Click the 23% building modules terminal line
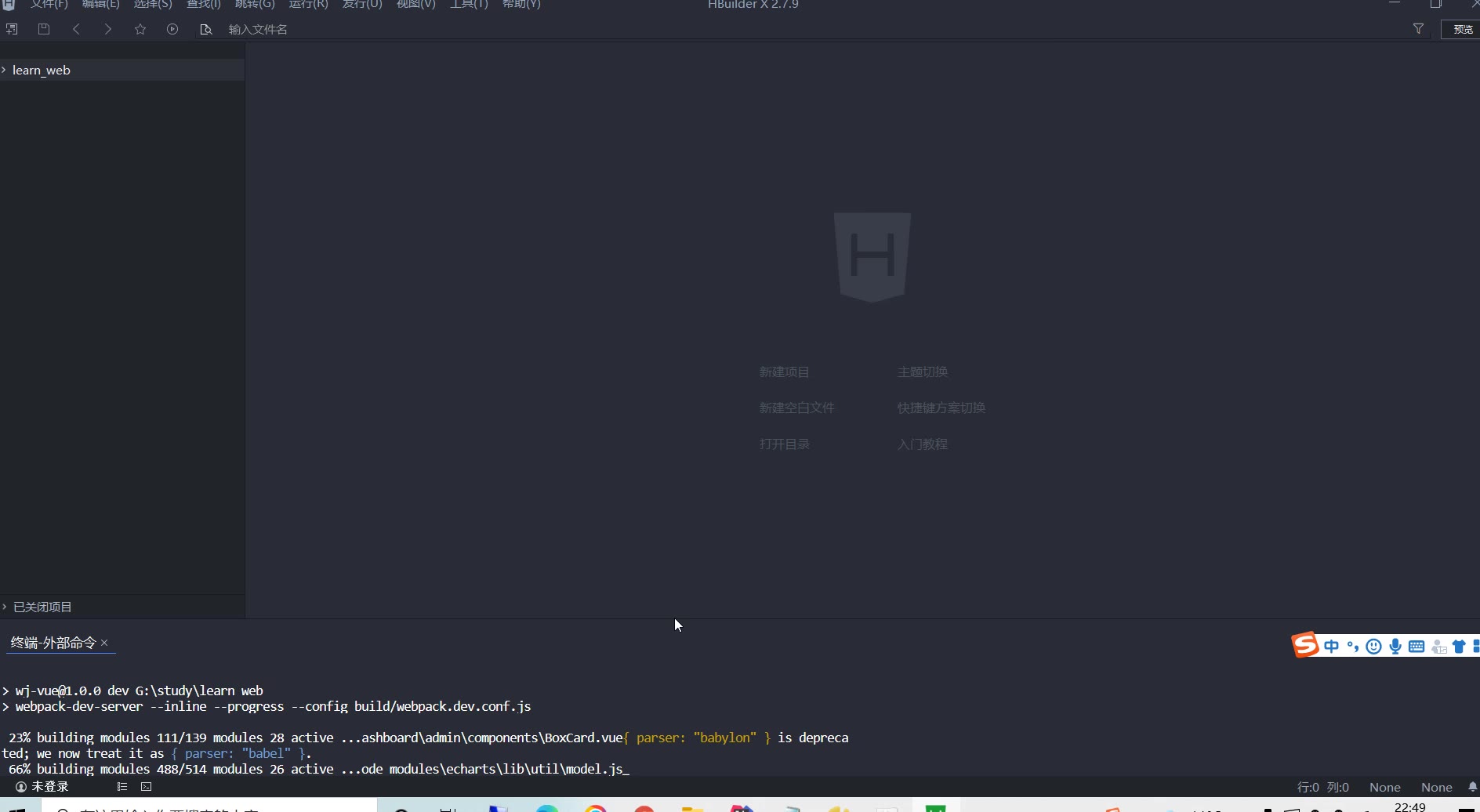This screenshot has height=812, width=1480. tap(428, 738)
